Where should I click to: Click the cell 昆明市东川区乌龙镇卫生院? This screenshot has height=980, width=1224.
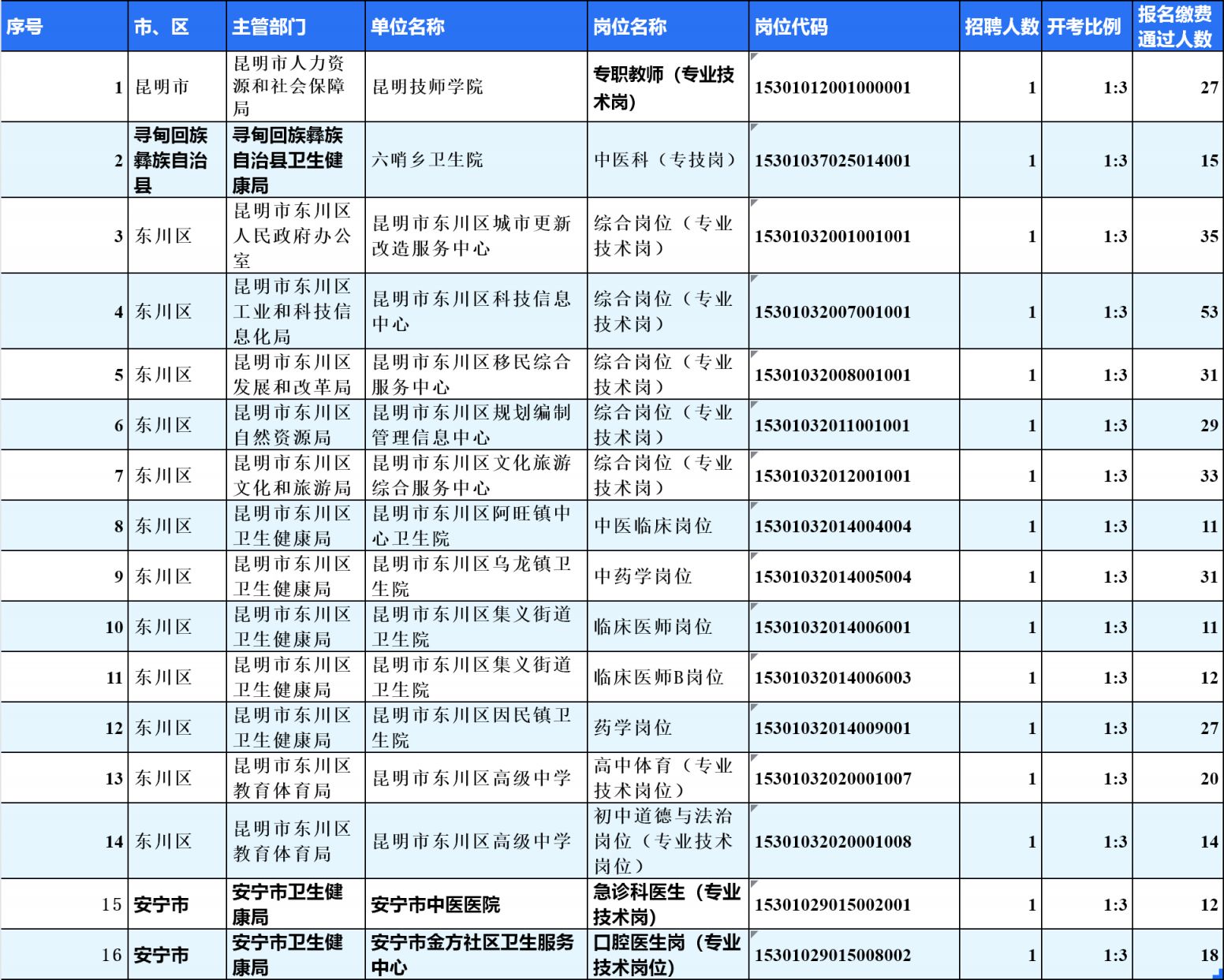coord(476,576)
